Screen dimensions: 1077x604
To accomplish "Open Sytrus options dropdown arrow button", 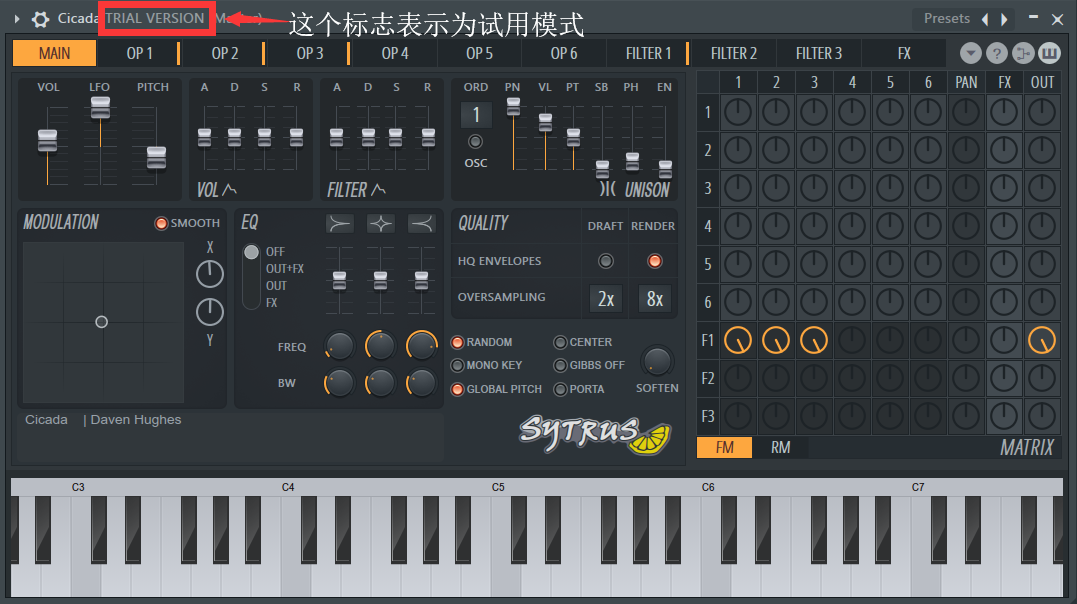I will (971, 53).
